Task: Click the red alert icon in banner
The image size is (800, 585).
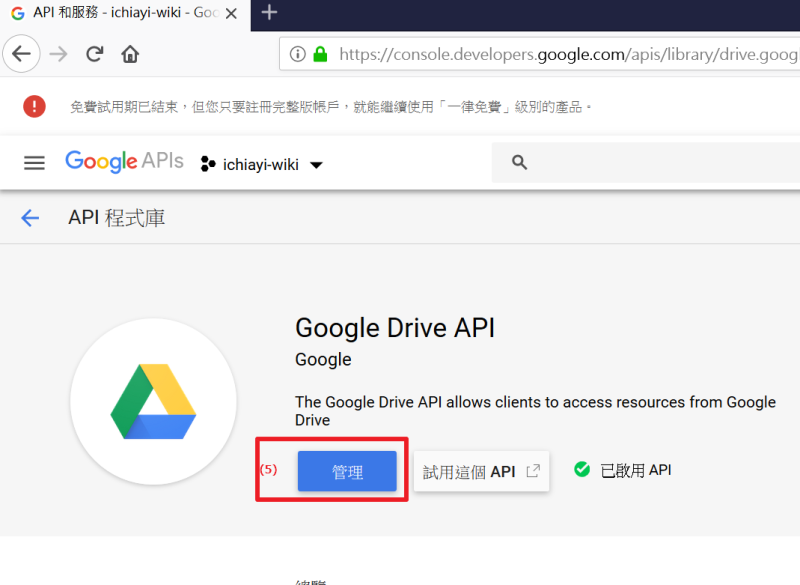Action: click(34, 107)
